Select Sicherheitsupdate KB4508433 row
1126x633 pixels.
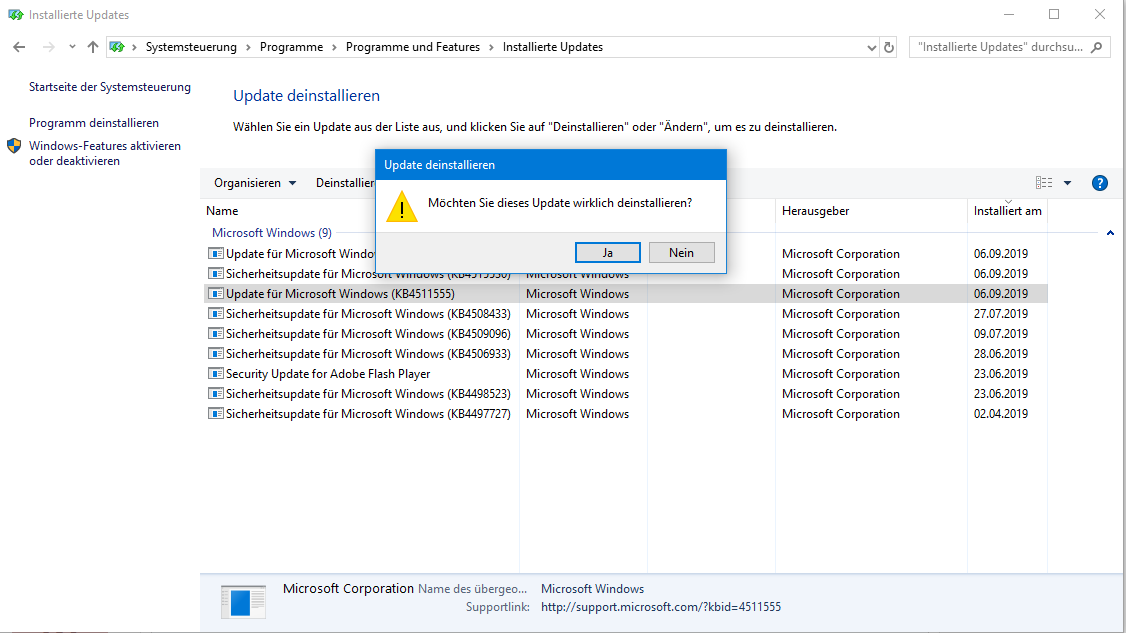pos(625,314)
